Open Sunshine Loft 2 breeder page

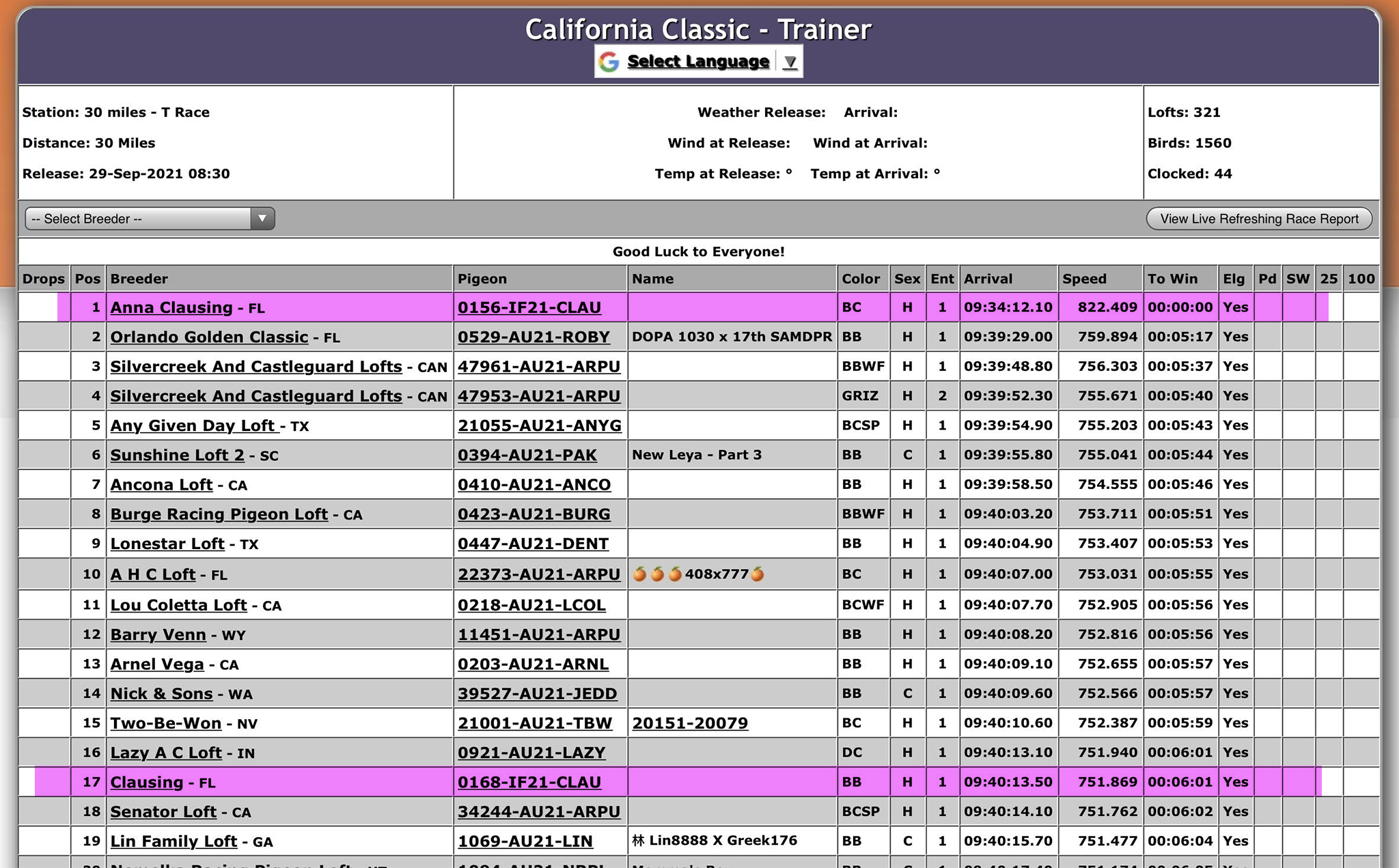(x=177, y=455)
